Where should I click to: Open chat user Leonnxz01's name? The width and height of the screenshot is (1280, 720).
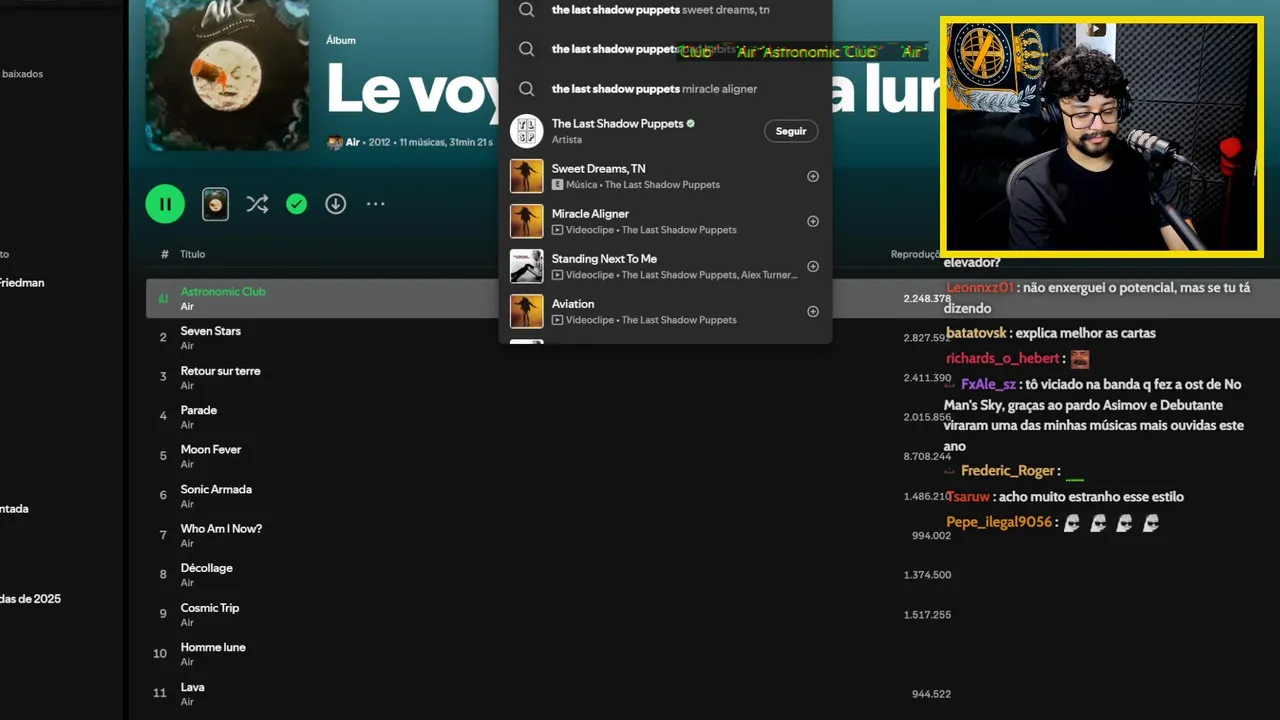(980, 287)
